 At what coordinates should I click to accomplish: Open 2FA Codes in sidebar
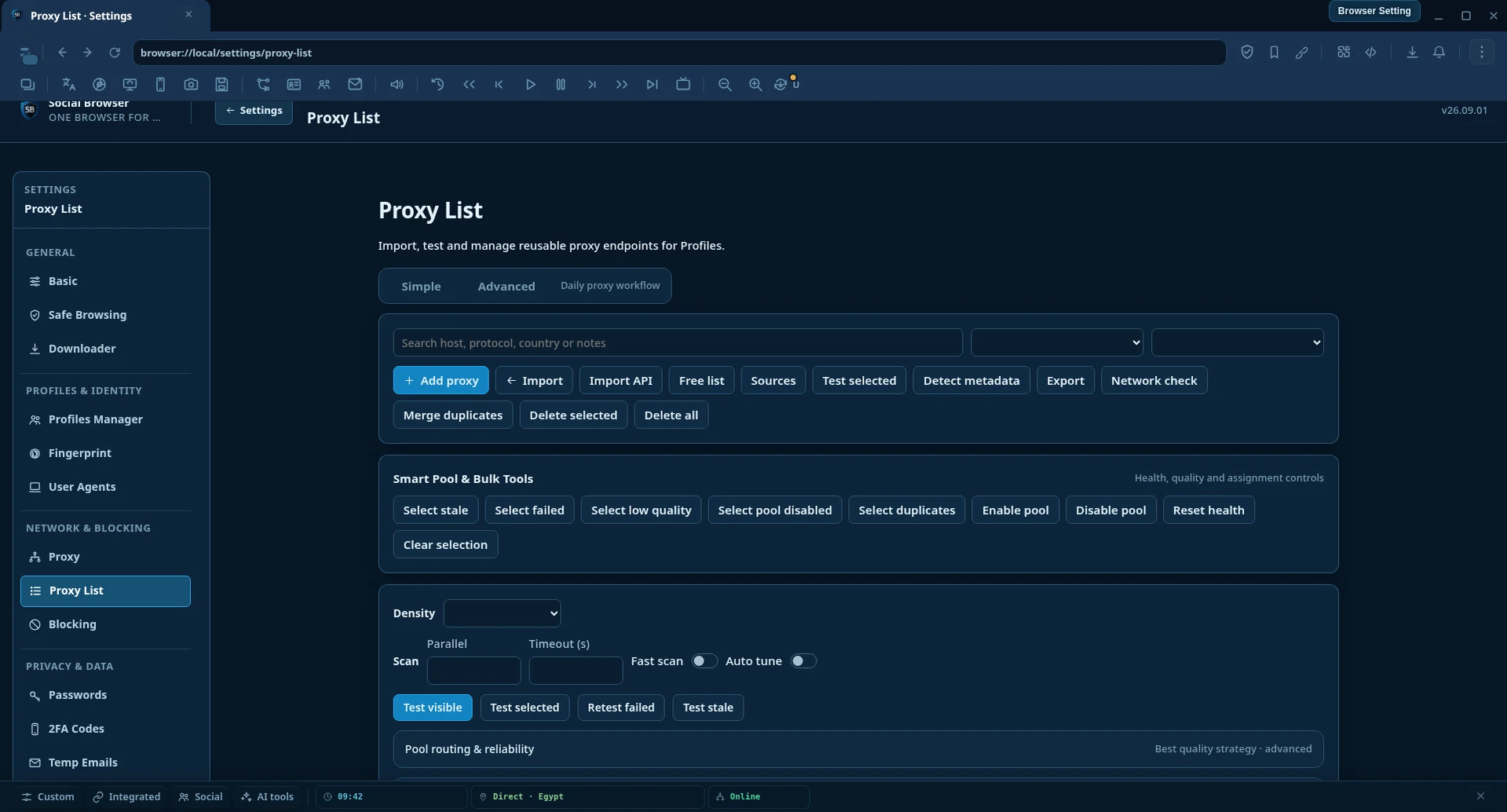coord(105,729)
